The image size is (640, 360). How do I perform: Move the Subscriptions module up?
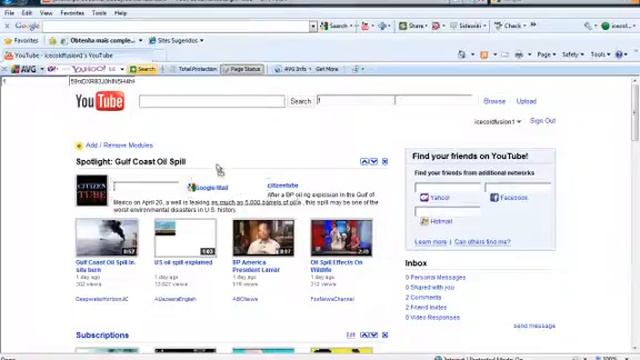[364, 335]
